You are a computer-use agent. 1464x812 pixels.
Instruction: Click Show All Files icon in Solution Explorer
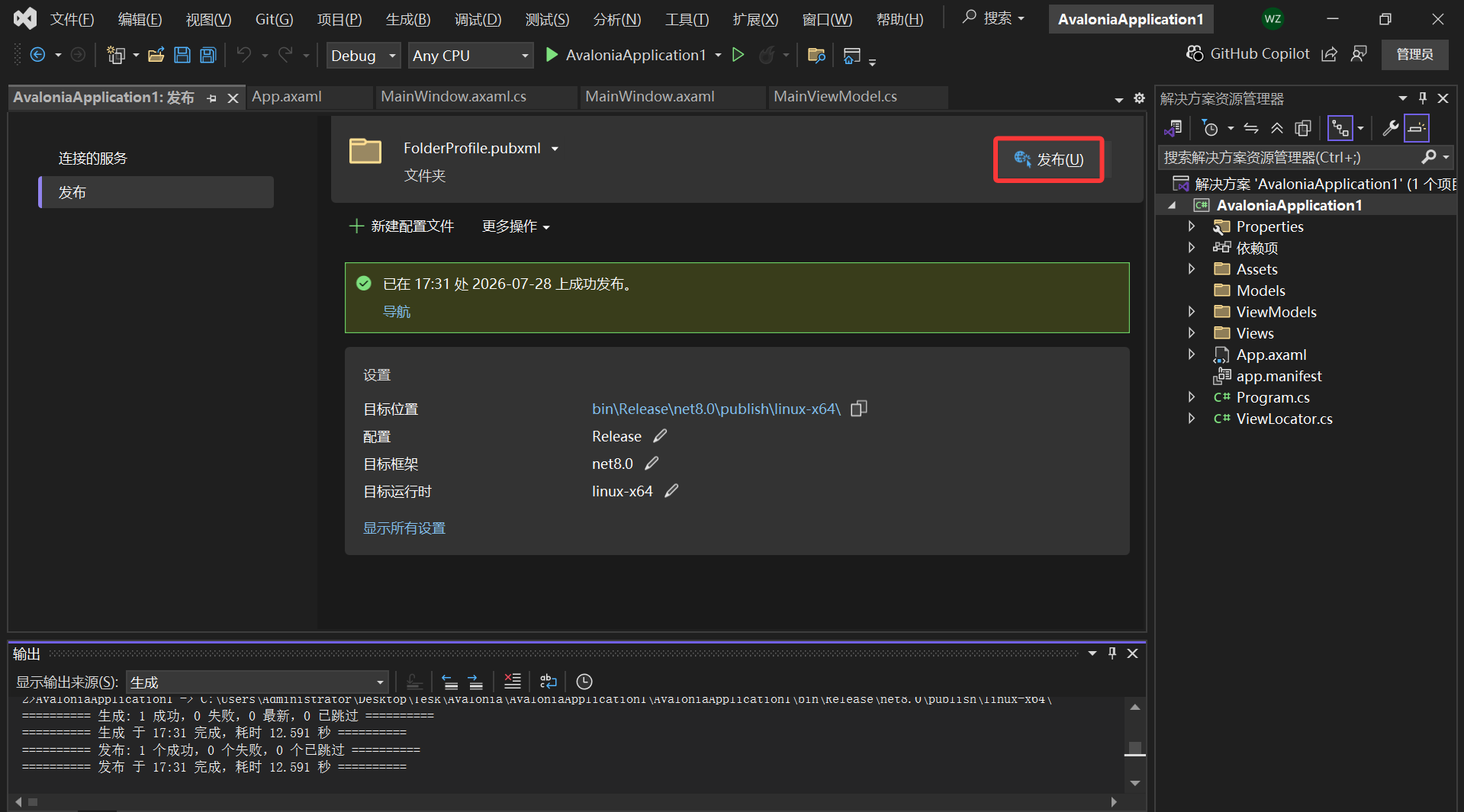1303,128
